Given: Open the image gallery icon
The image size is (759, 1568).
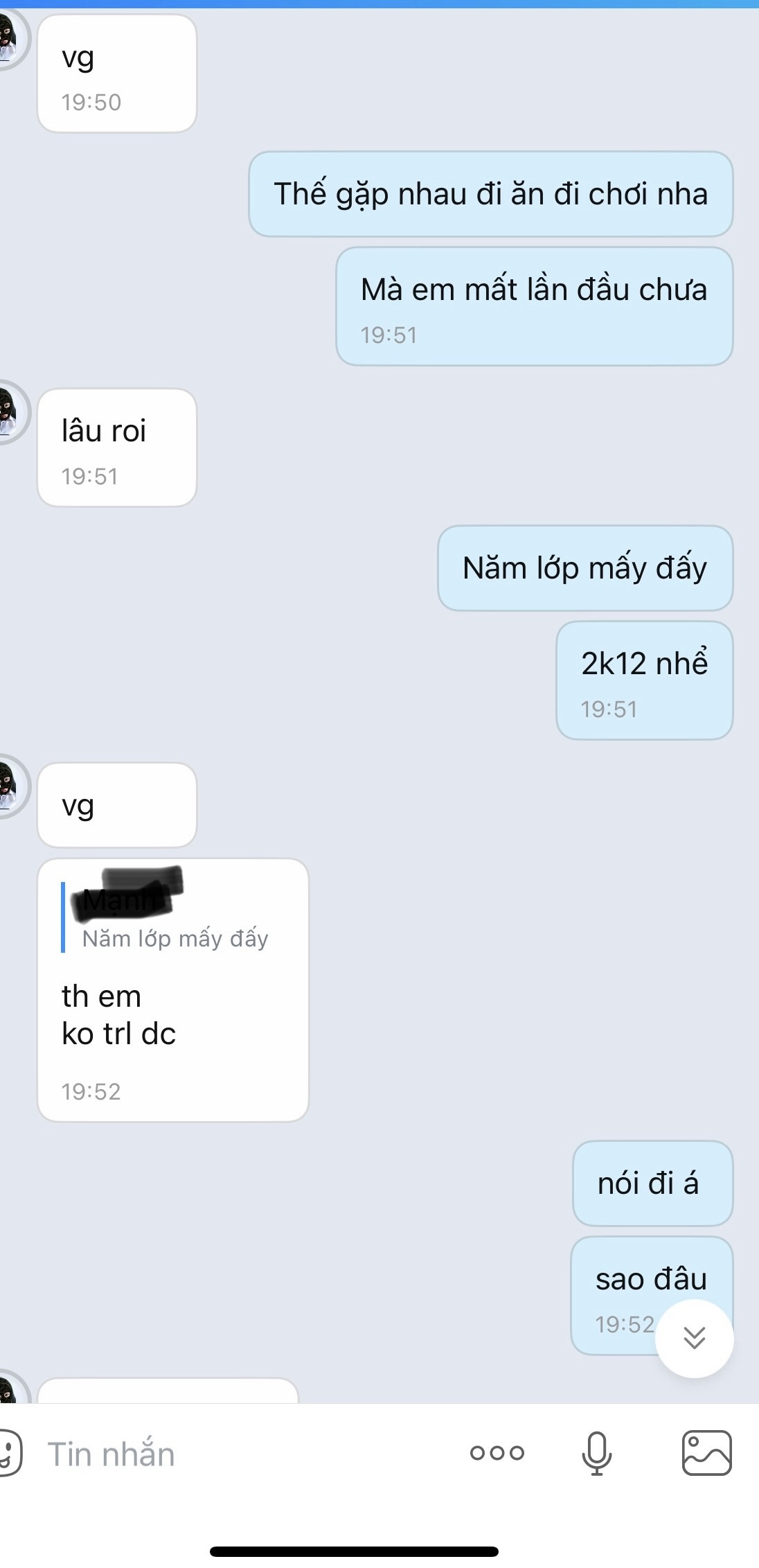Looking at the screenshot, I should [x=706, y=1453].
